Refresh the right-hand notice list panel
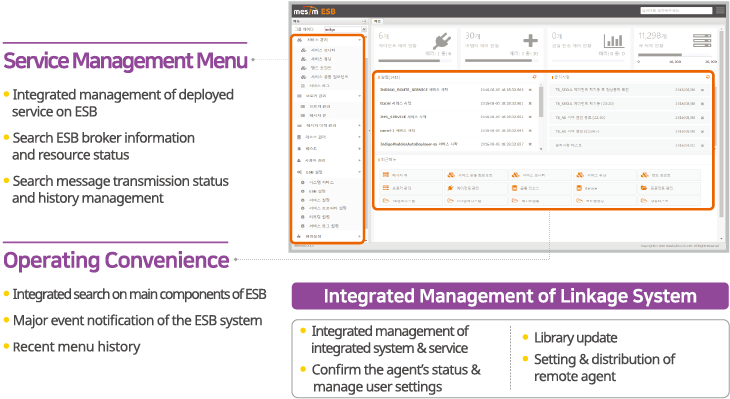This screenshot has width=730, height=399. pos(708,77)
